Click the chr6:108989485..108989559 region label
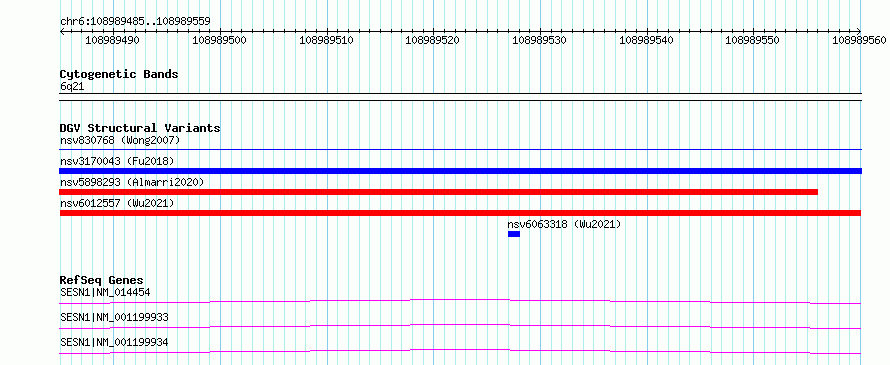Screen dimensions: 890x365 point(135,22)
